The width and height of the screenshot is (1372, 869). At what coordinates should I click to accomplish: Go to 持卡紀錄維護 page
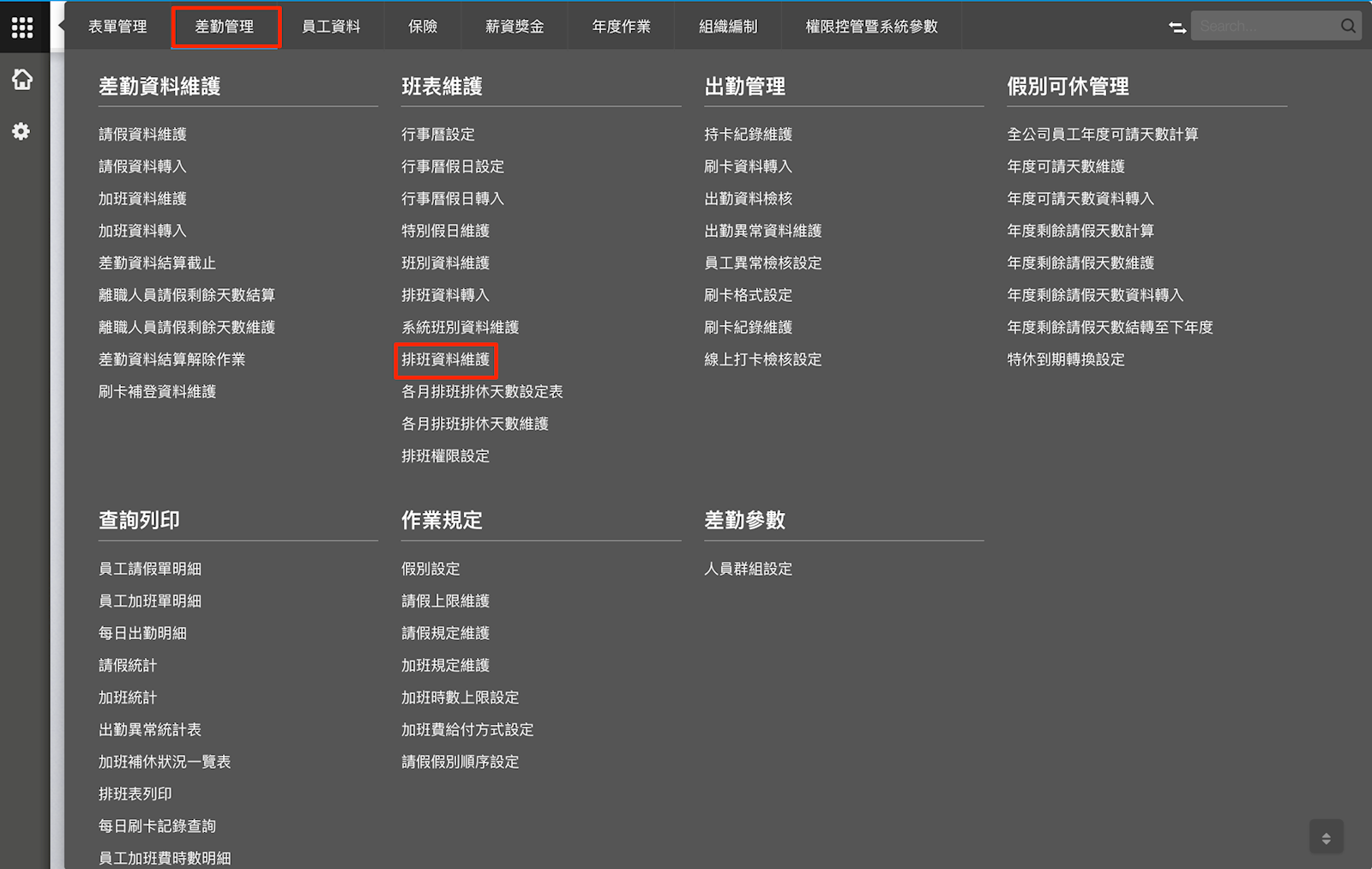[748, 135]
